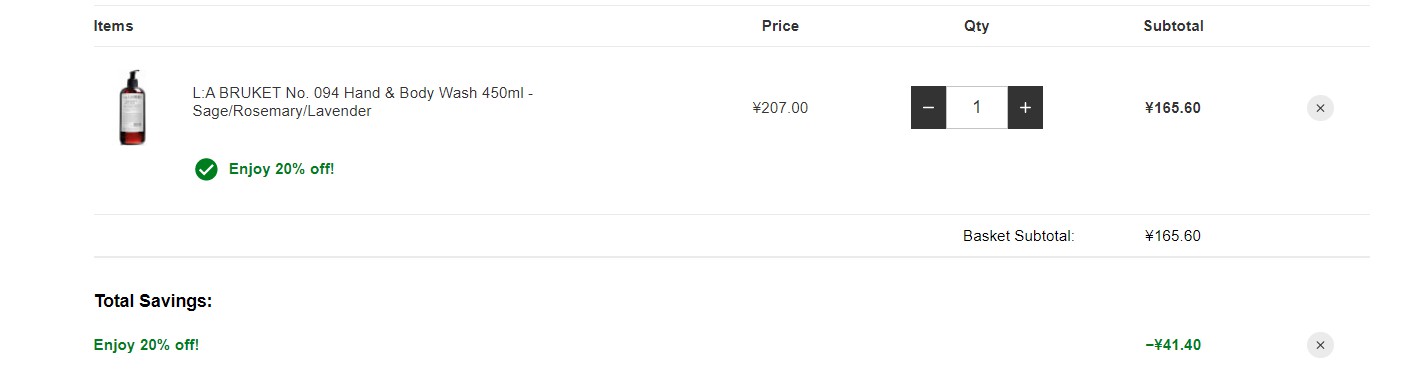Select the ¥207.00 item price

tap(780, 108)
